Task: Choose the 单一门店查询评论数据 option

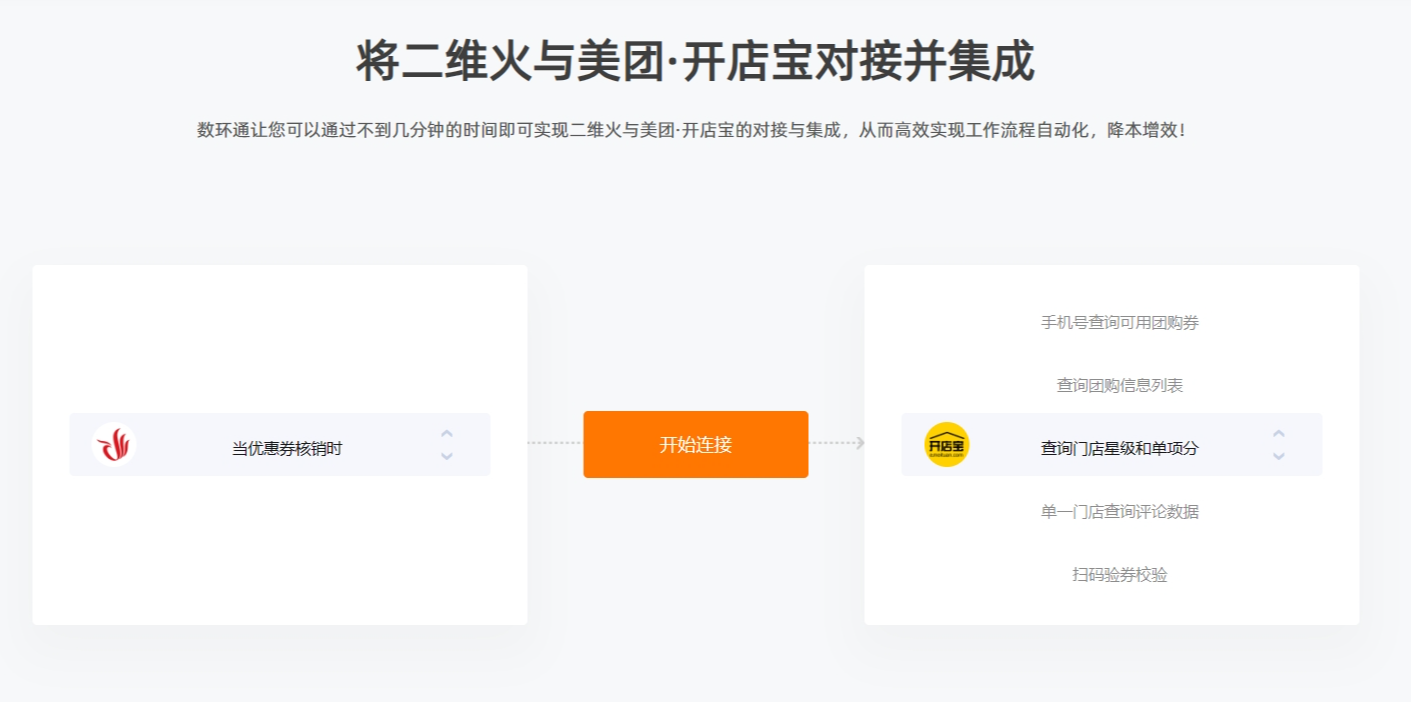Action: 1120,512
